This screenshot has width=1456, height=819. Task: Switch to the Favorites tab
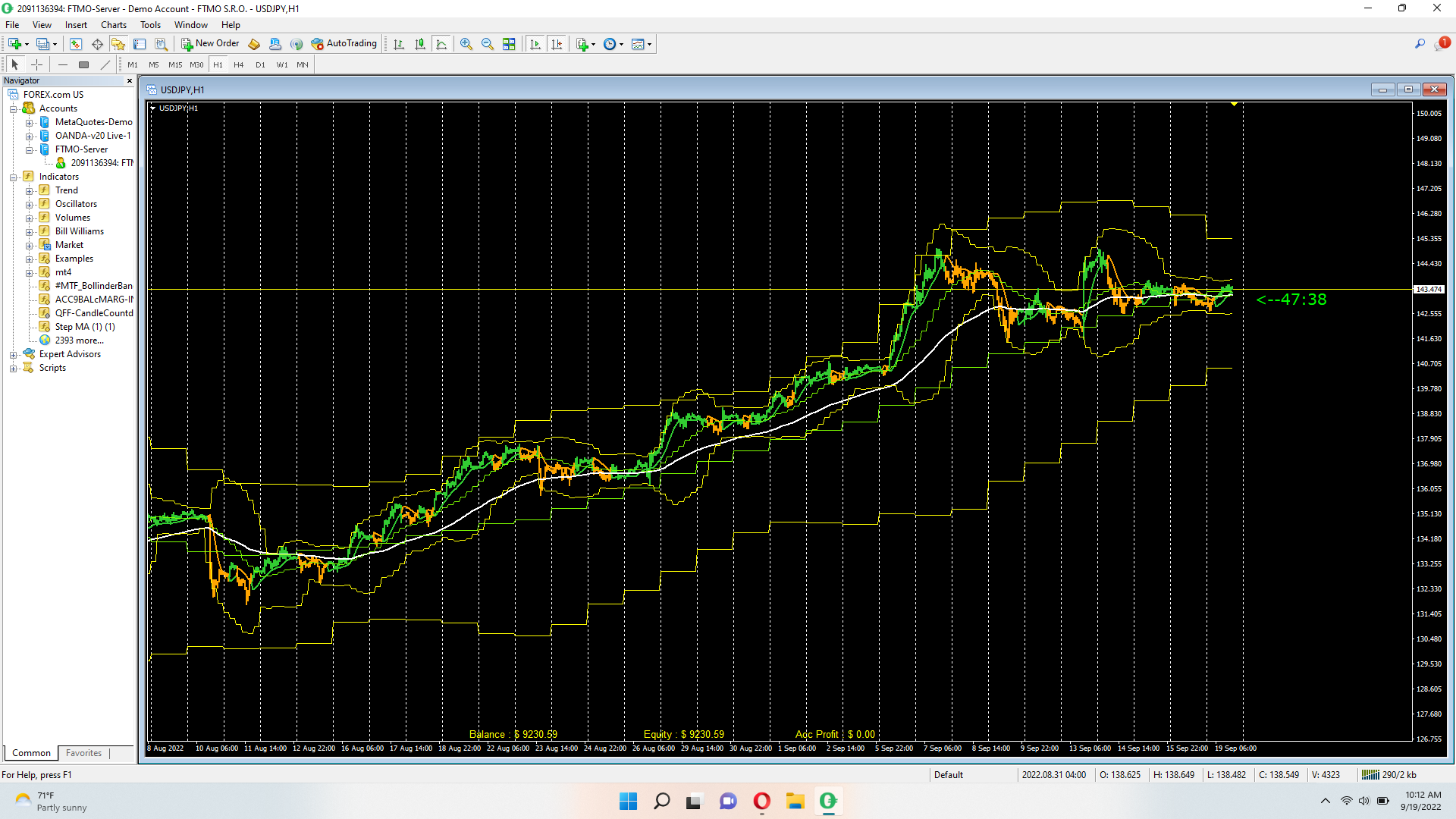coord(83,753)
